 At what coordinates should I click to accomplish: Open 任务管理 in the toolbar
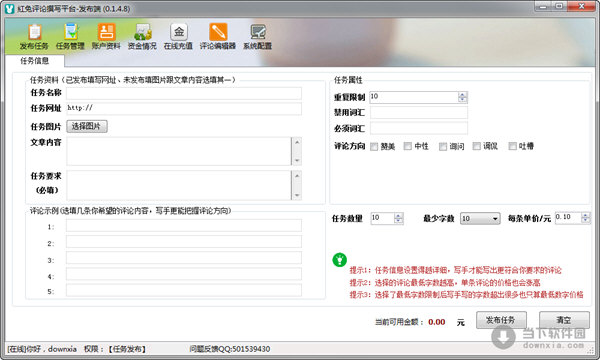70,37
